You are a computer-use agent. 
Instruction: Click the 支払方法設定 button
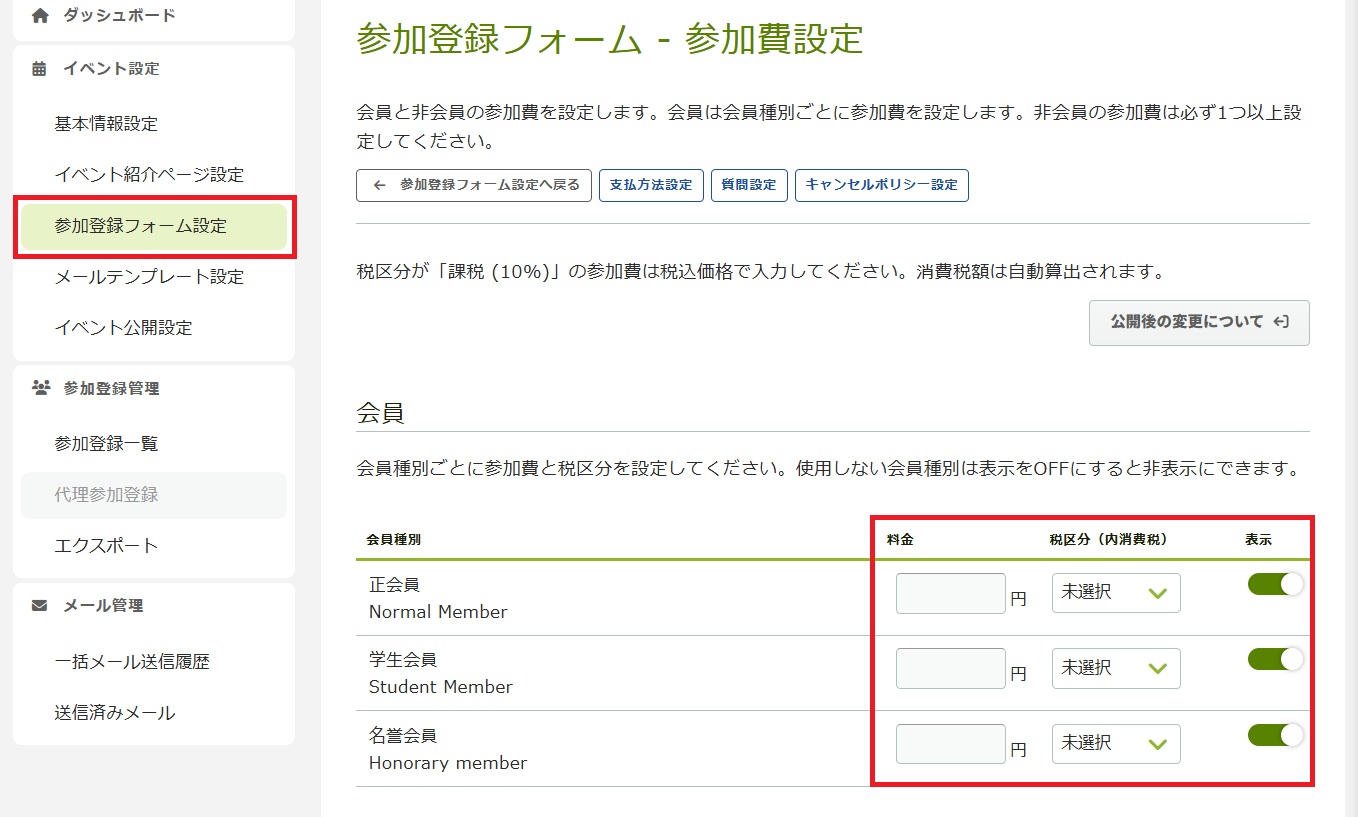point(651,185)
